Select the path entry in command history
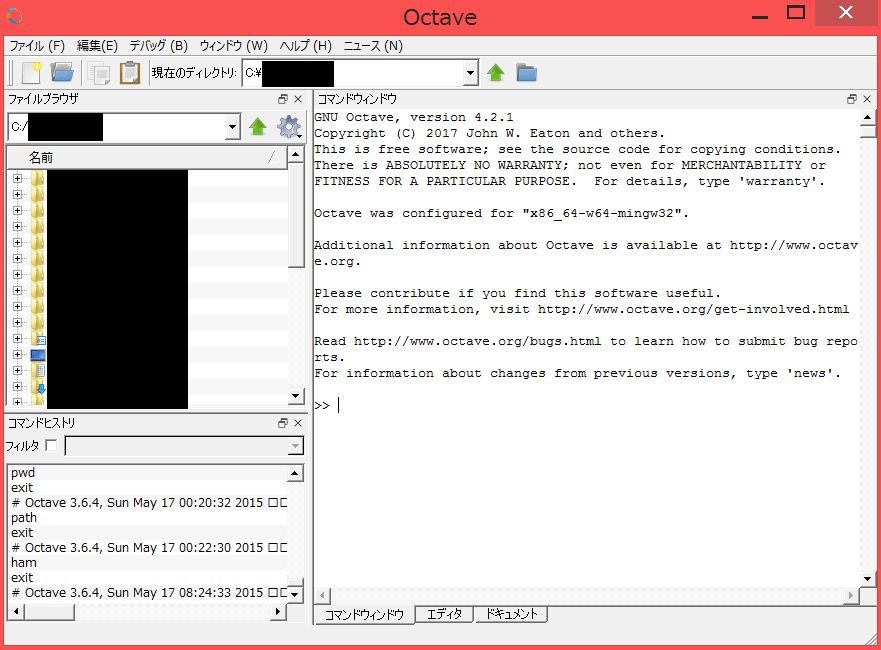 pos(148,517)
